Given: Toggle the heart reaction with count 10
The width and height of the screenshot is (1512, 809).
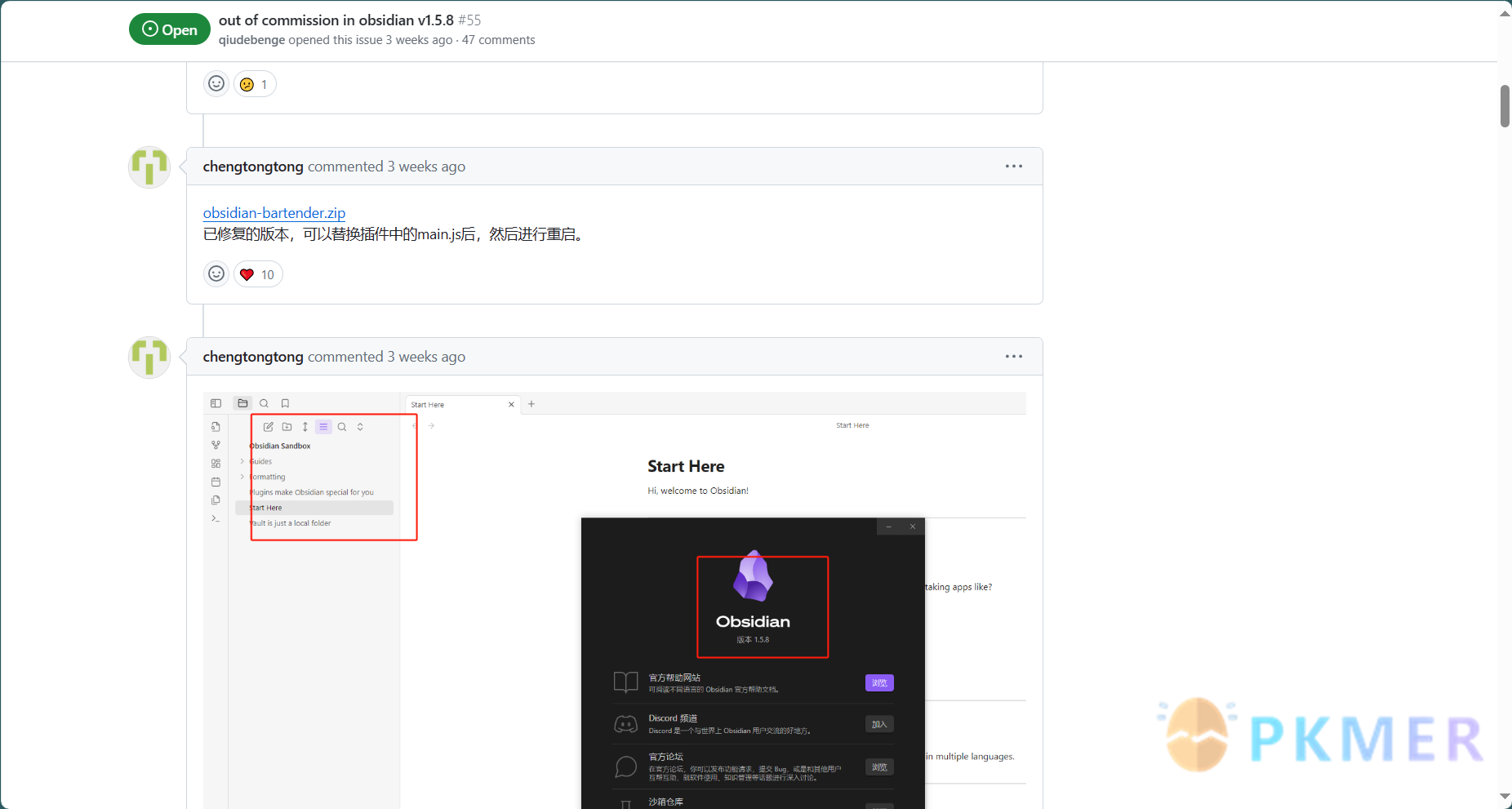Looking at the screenshot, I should click(258, 274).
